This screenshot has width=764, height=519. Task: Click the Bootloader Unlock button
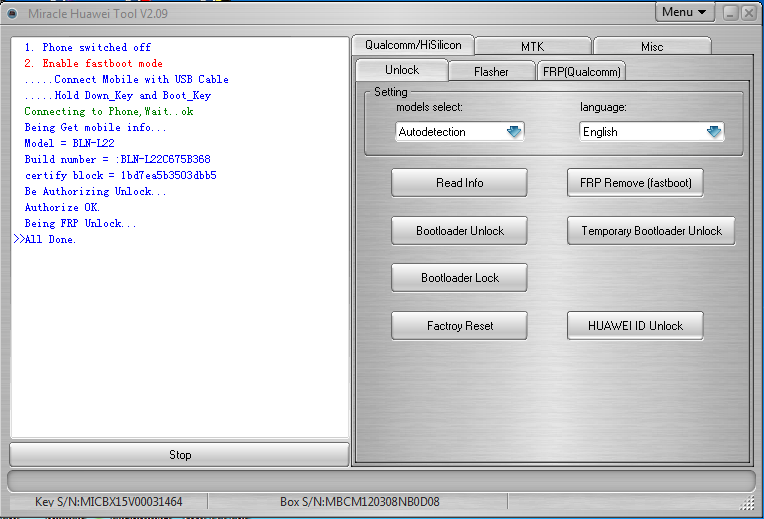point(459,231)
